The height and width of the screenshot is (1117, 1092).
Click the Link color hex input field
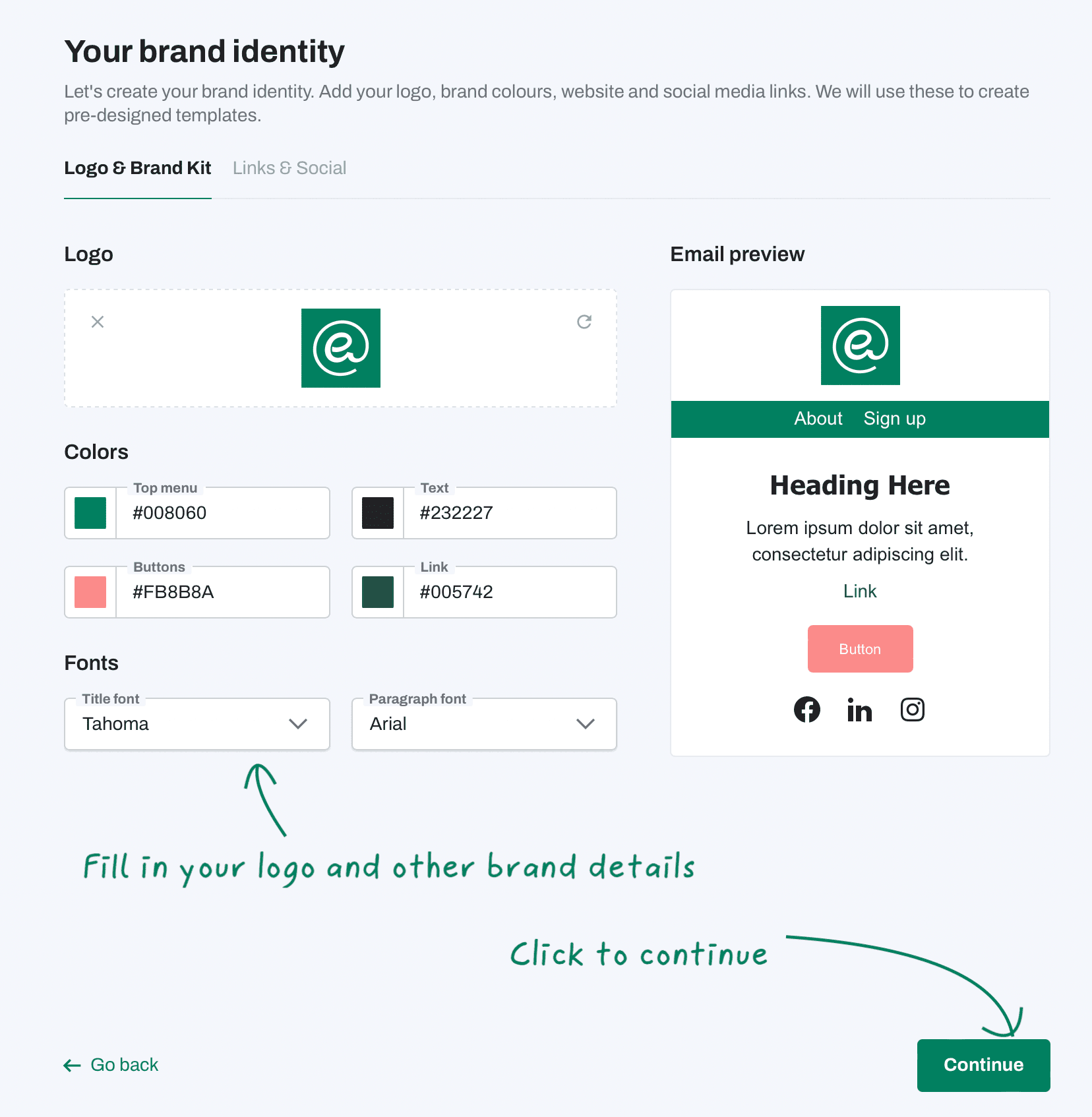pyautogui.click(x=510, y=592)
